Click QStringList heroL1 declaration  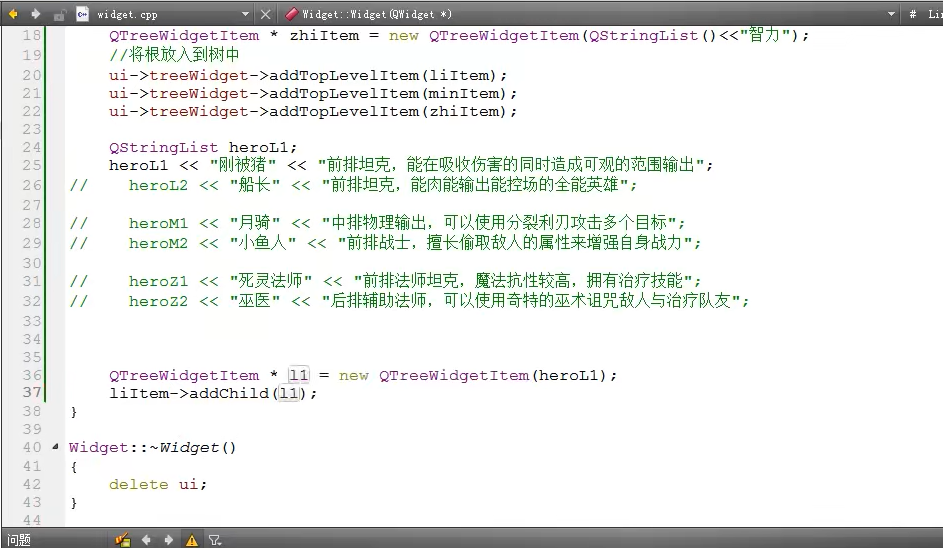tap(203, 147)
